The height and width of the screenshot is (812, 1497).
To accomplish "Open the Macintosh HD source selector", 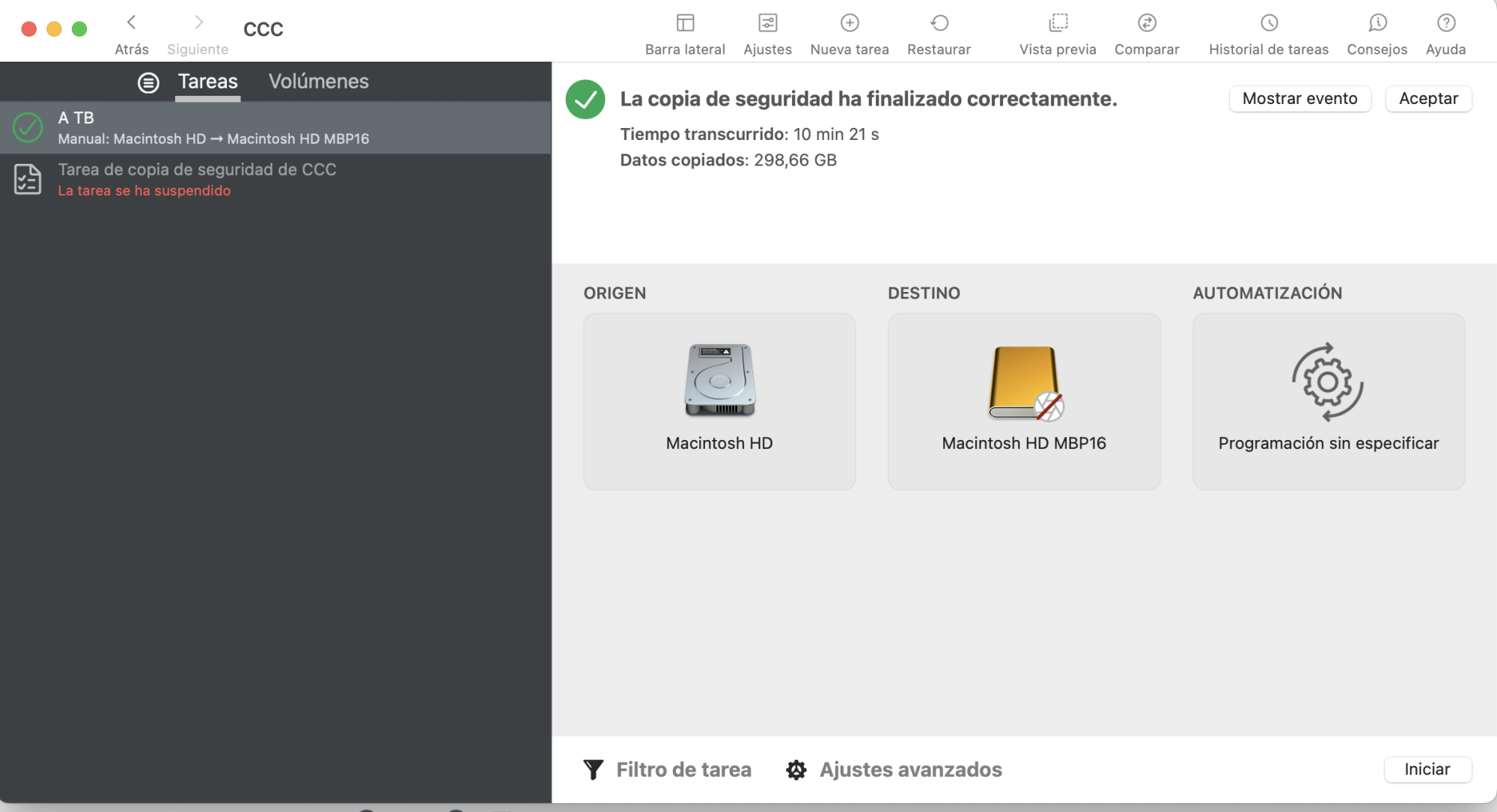I will tap(719, 401).
